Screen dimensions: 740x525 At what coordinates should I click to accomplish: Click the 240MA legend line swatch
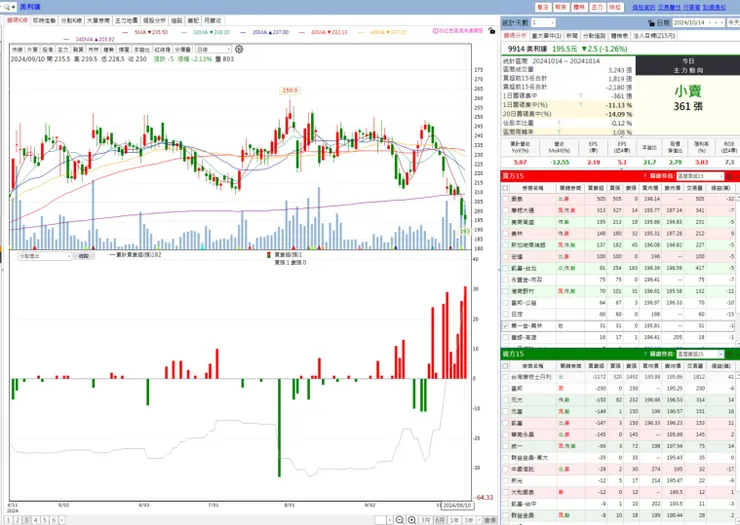(x=66, y=40)
